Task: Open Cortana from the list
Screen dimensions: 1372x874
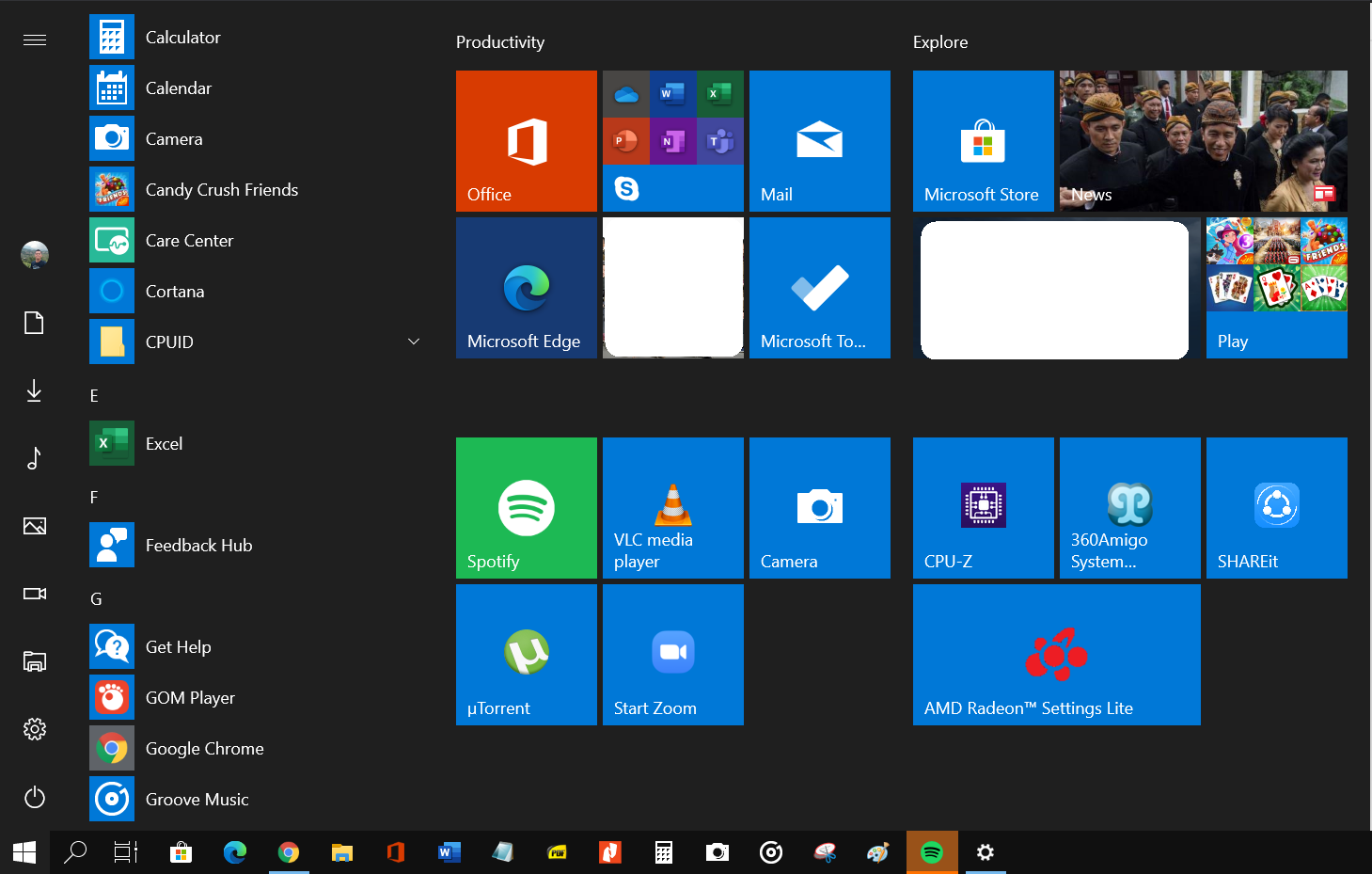Action: 256,292
